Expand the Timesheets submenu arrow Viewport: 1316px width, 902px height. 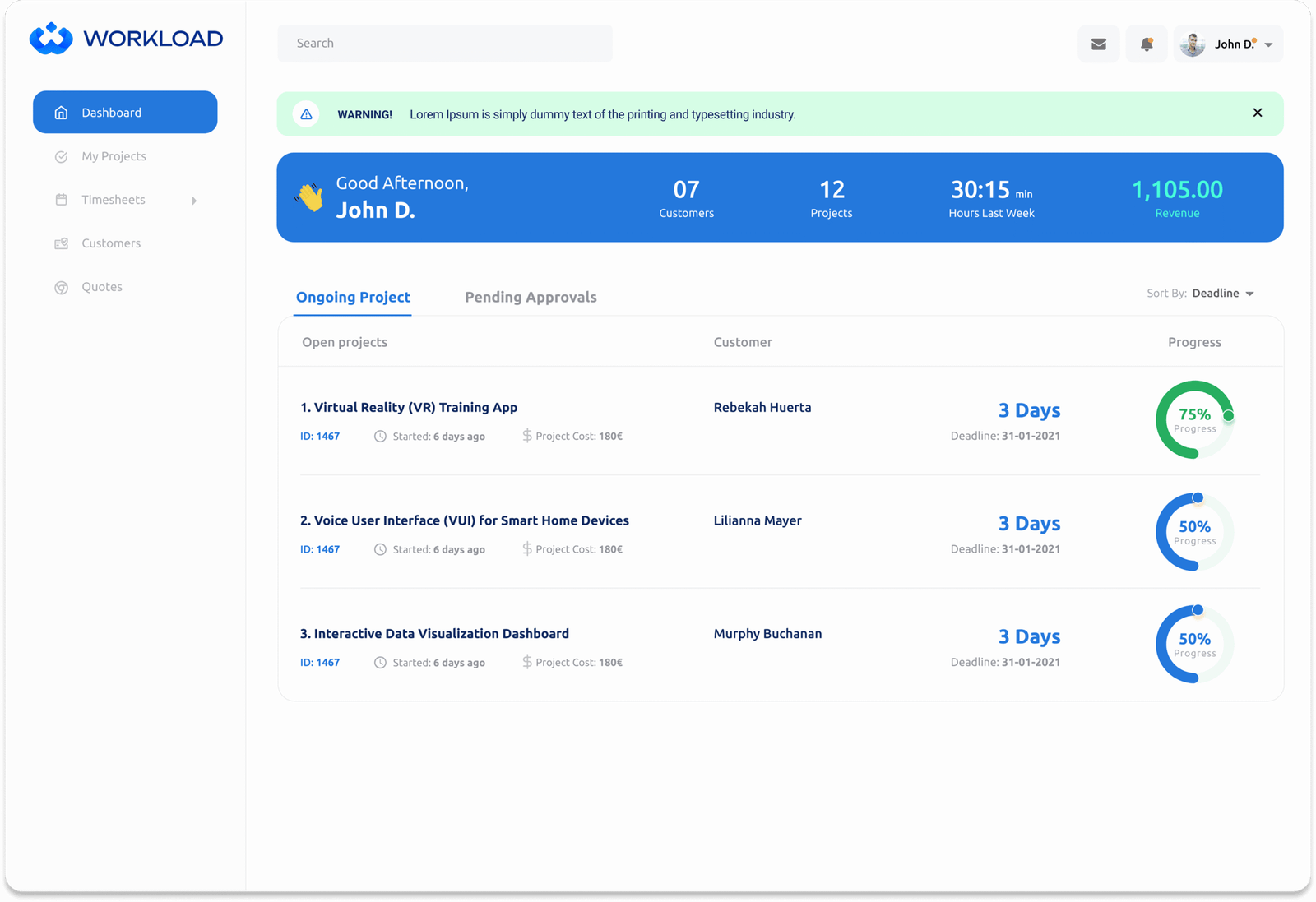(194, 201)
